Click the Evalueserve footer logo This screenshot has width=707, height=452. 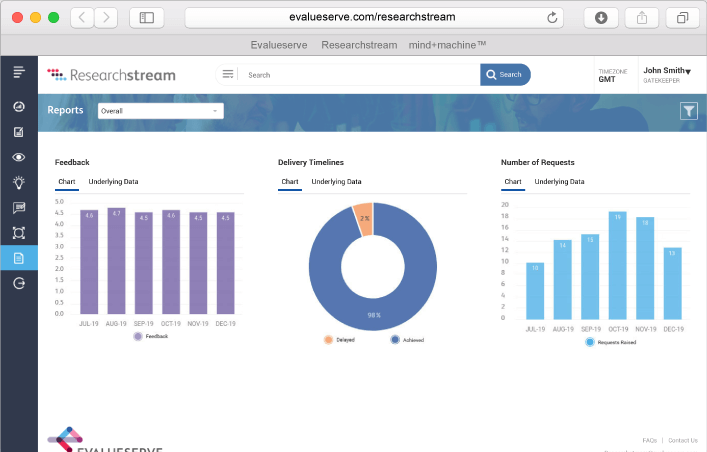click(x=105, y=439)
